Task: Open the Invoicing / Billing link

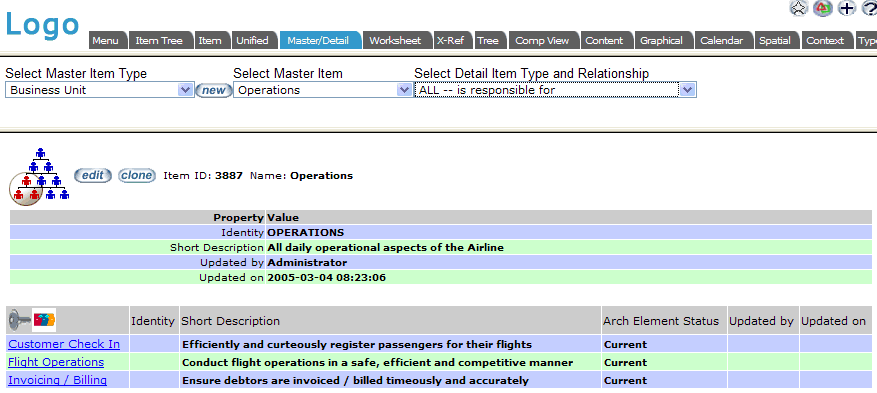Action: [57, 380]
